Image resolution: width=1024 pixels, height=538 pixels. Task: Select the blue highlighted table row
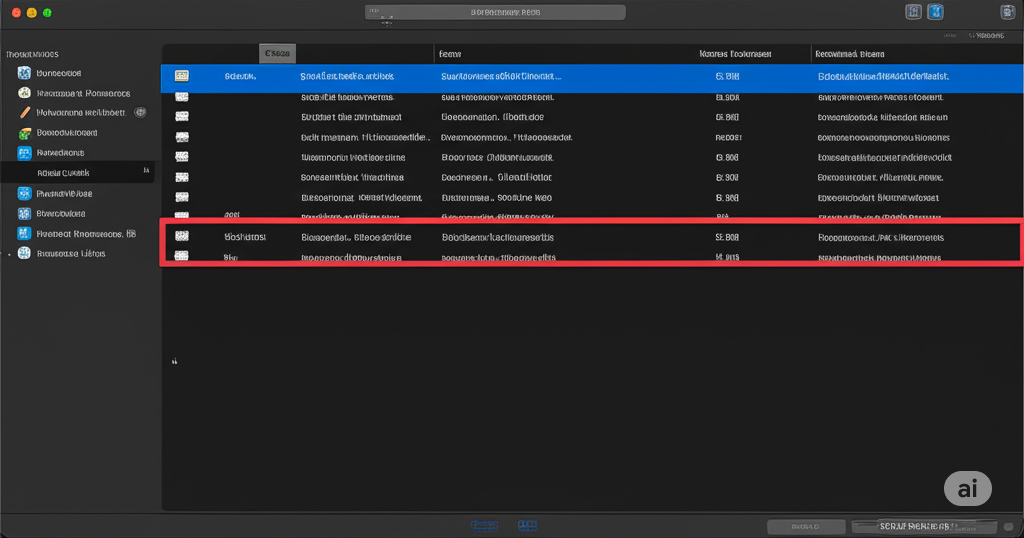[592, 77]
